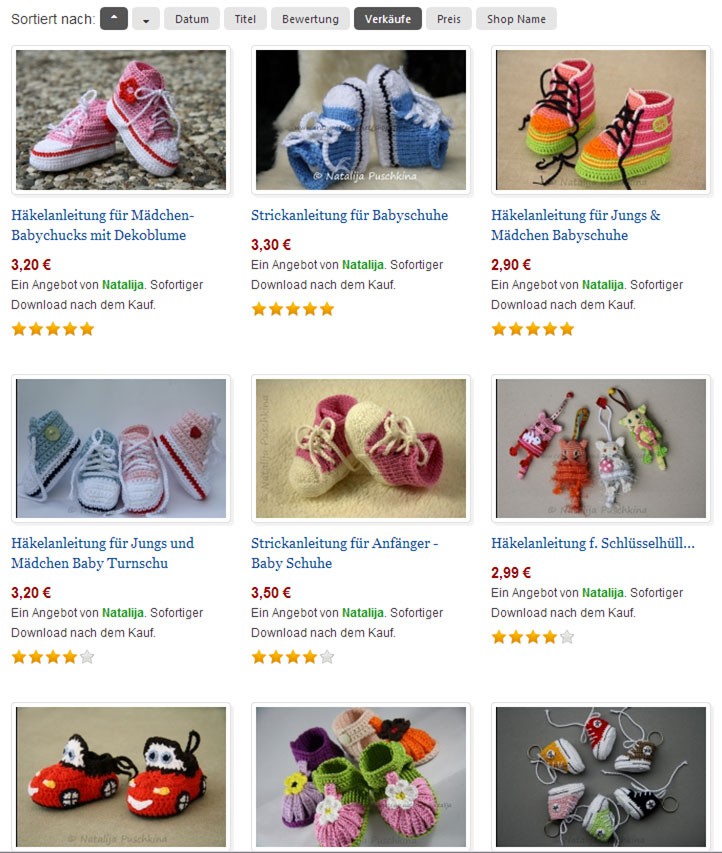Sort listings by Preis
Screen dimensions: 722x853
[x=448, y=18]
